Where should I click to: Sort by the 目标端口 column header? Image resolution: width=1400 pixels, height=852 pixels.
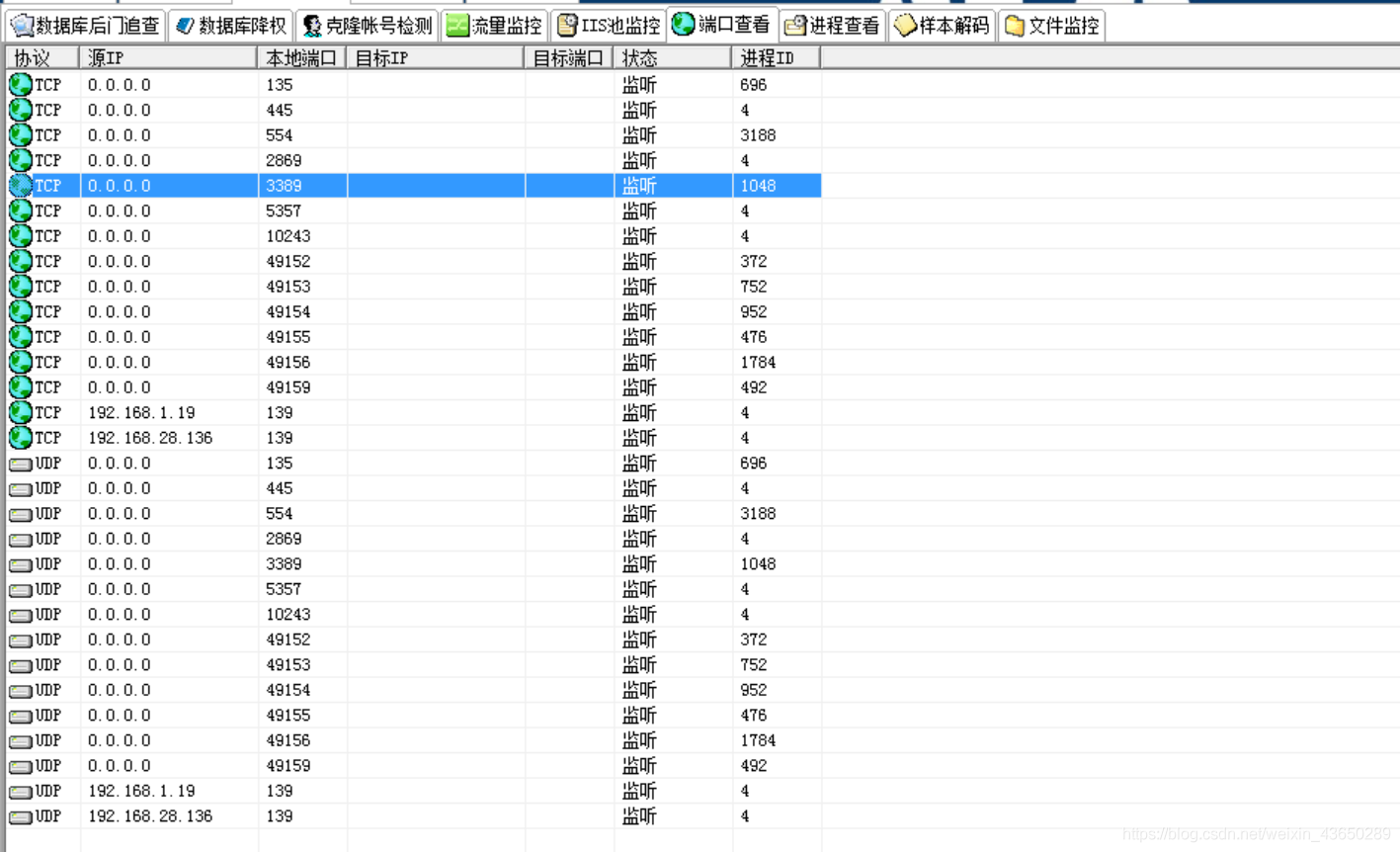tap(569, 58)
